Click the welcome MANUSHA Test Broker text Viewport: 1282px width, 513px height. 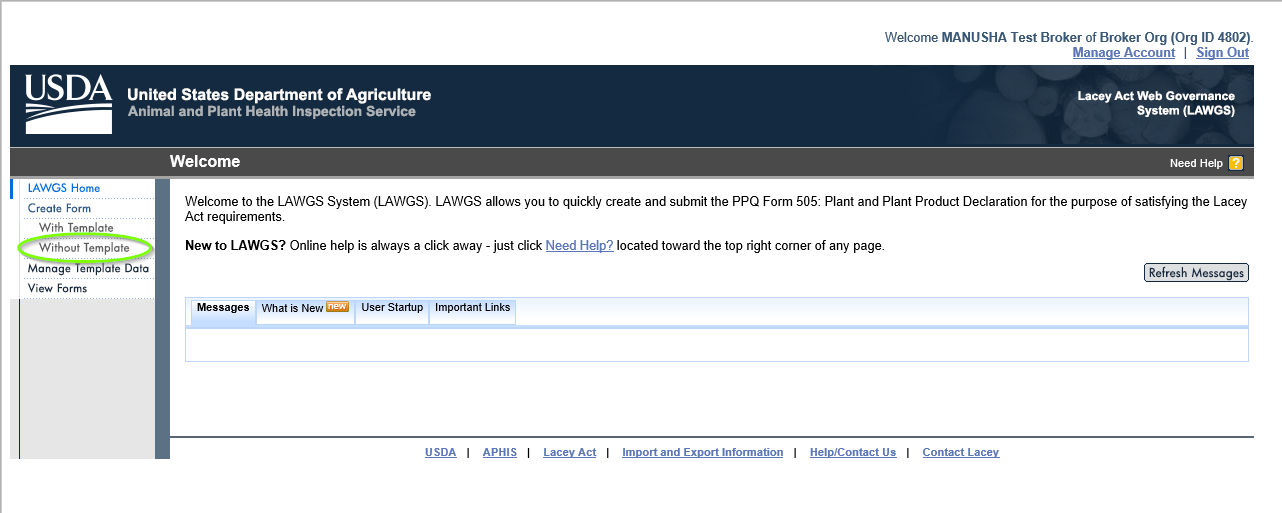[x=1068, y=37]
